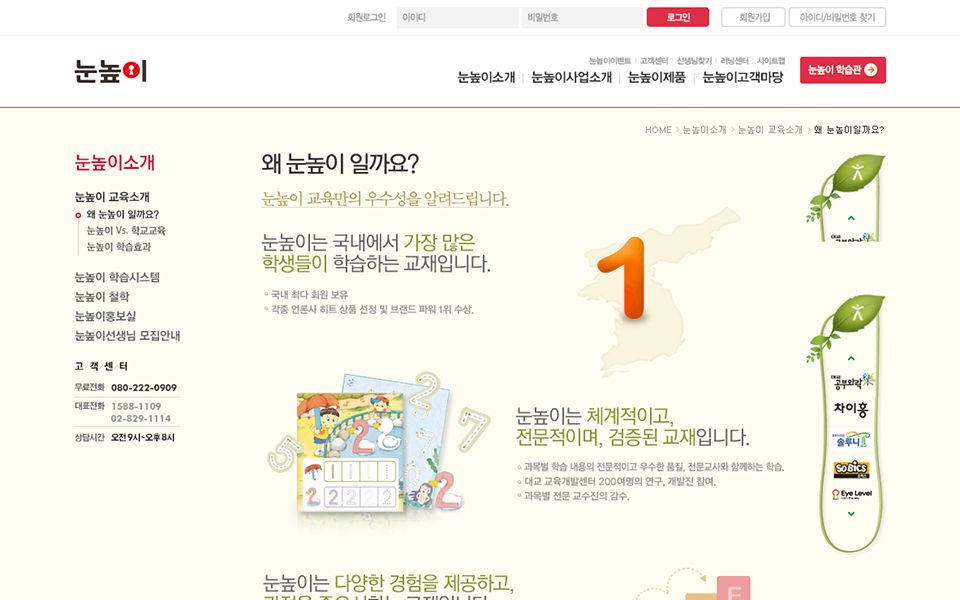Select 눈높이 Vs. 학교교육 in sidebar
Image resolution: width=960 pixels, height=600 pixels.
[x=126, y=231]
